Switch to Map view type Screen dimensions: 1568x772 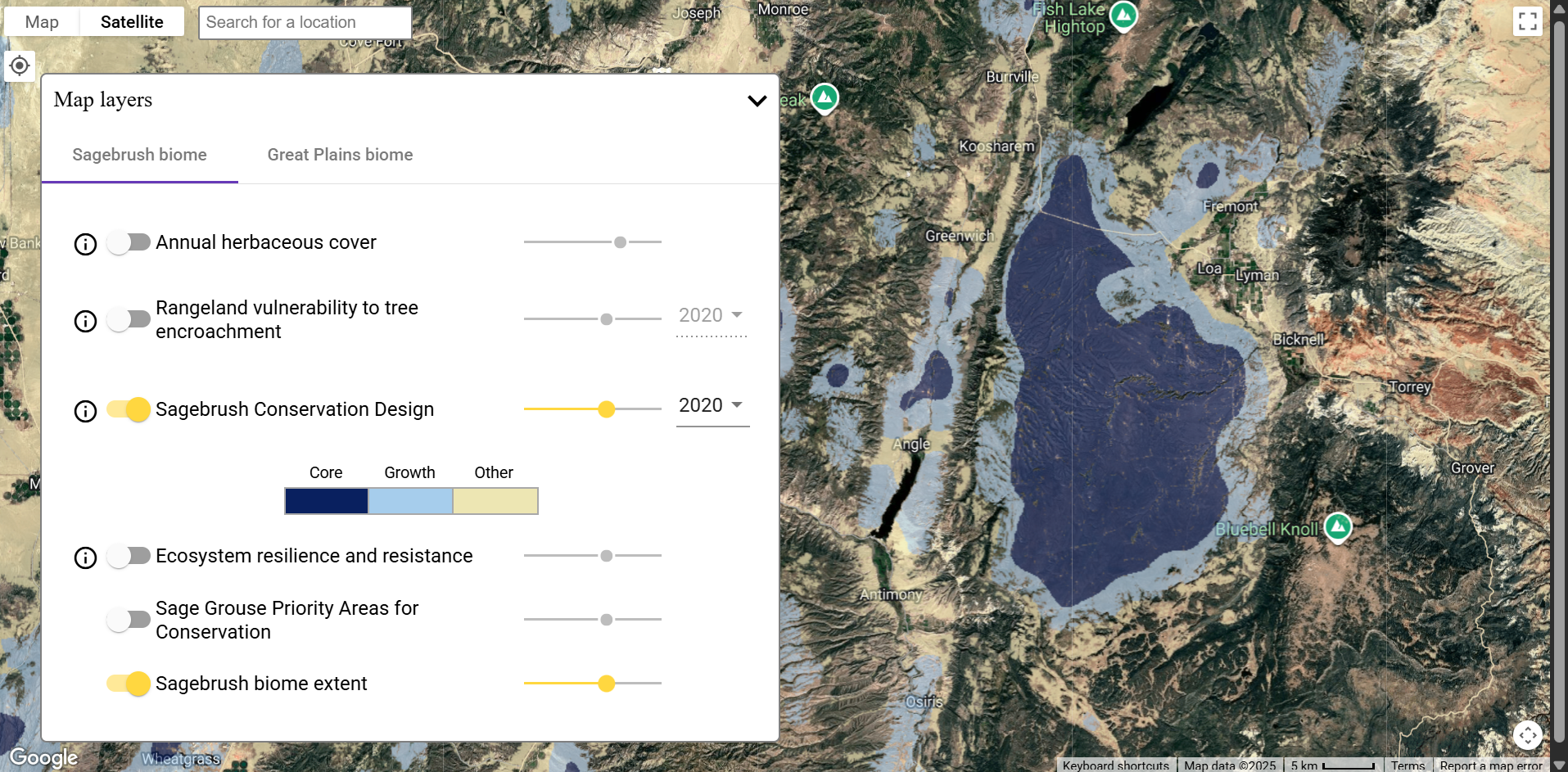[42, 22]
